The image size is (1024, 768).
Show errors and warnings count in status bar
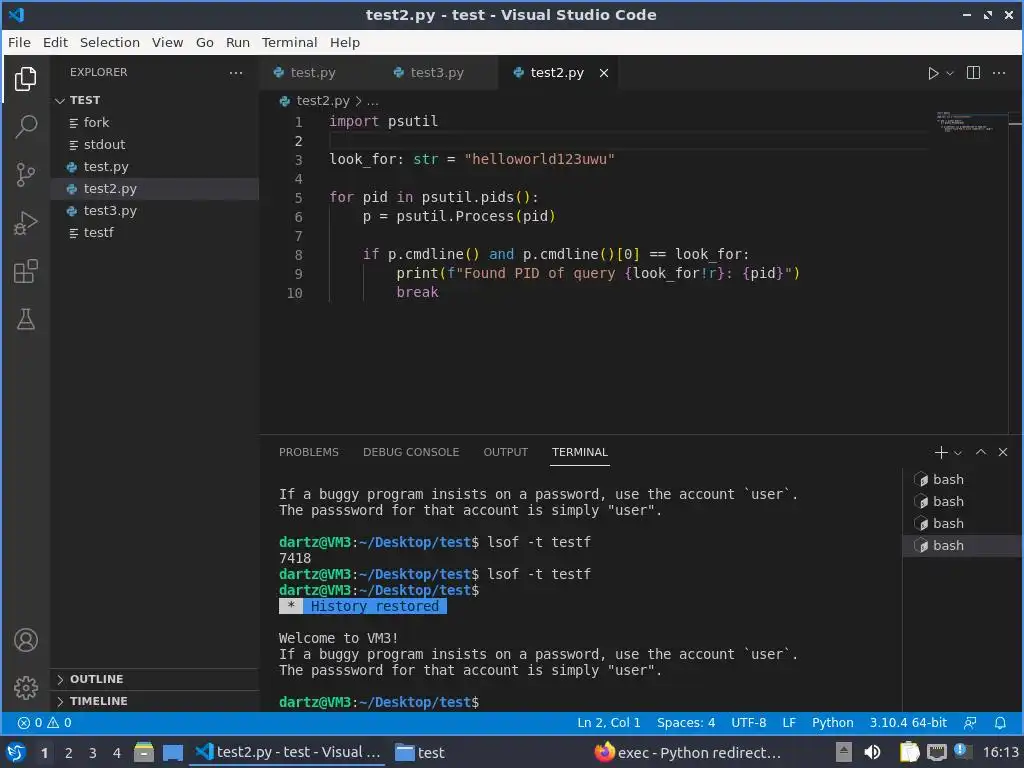coord(45,723)
